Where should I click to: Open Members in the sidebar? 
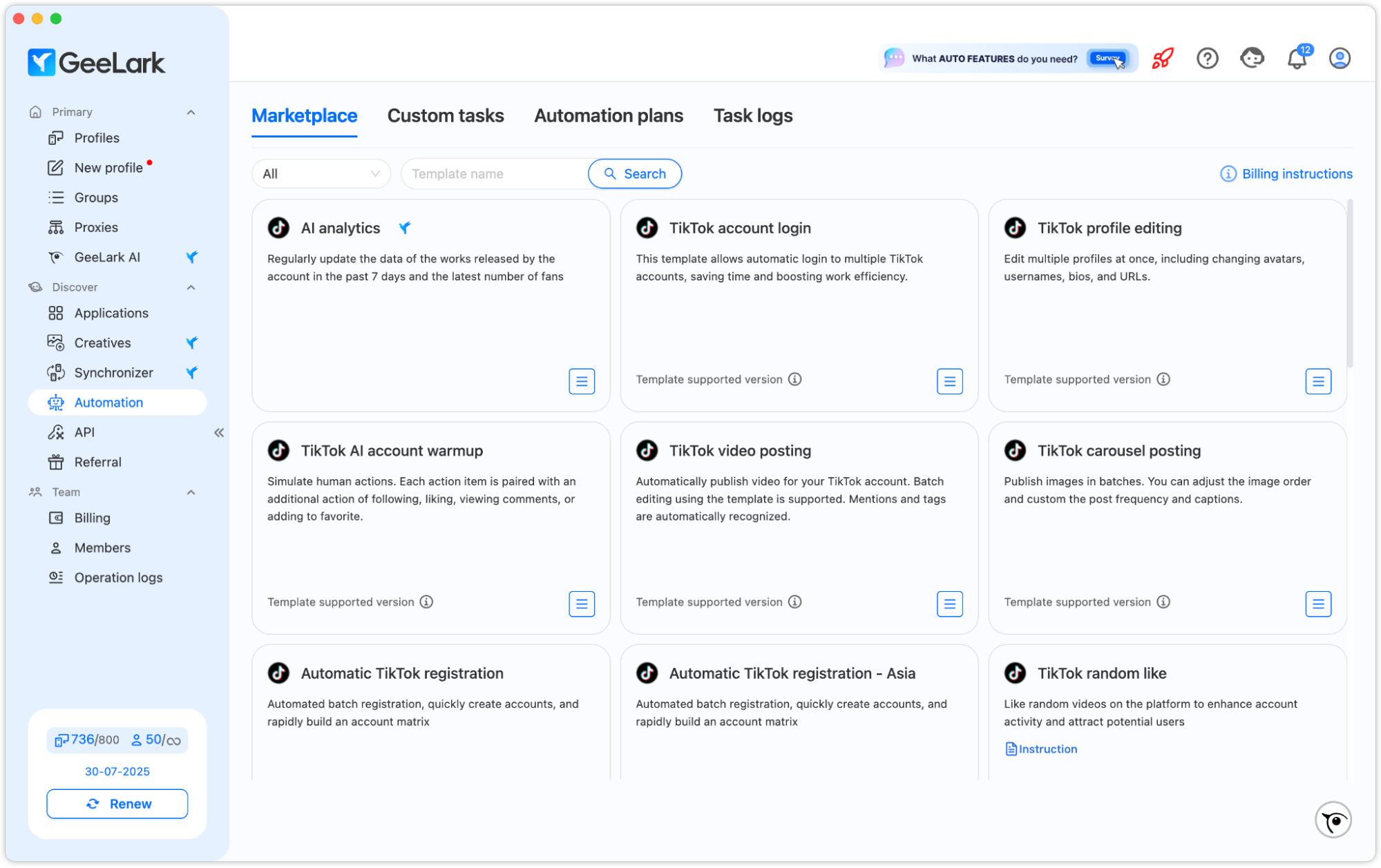tap(117, 548)
